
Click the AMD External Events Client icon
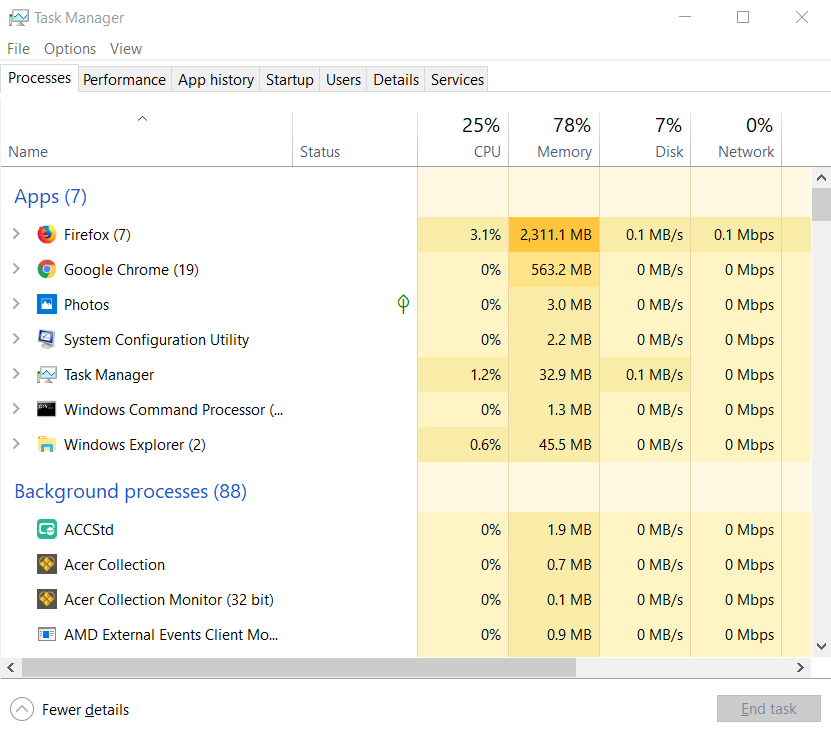tap(47, 634)
